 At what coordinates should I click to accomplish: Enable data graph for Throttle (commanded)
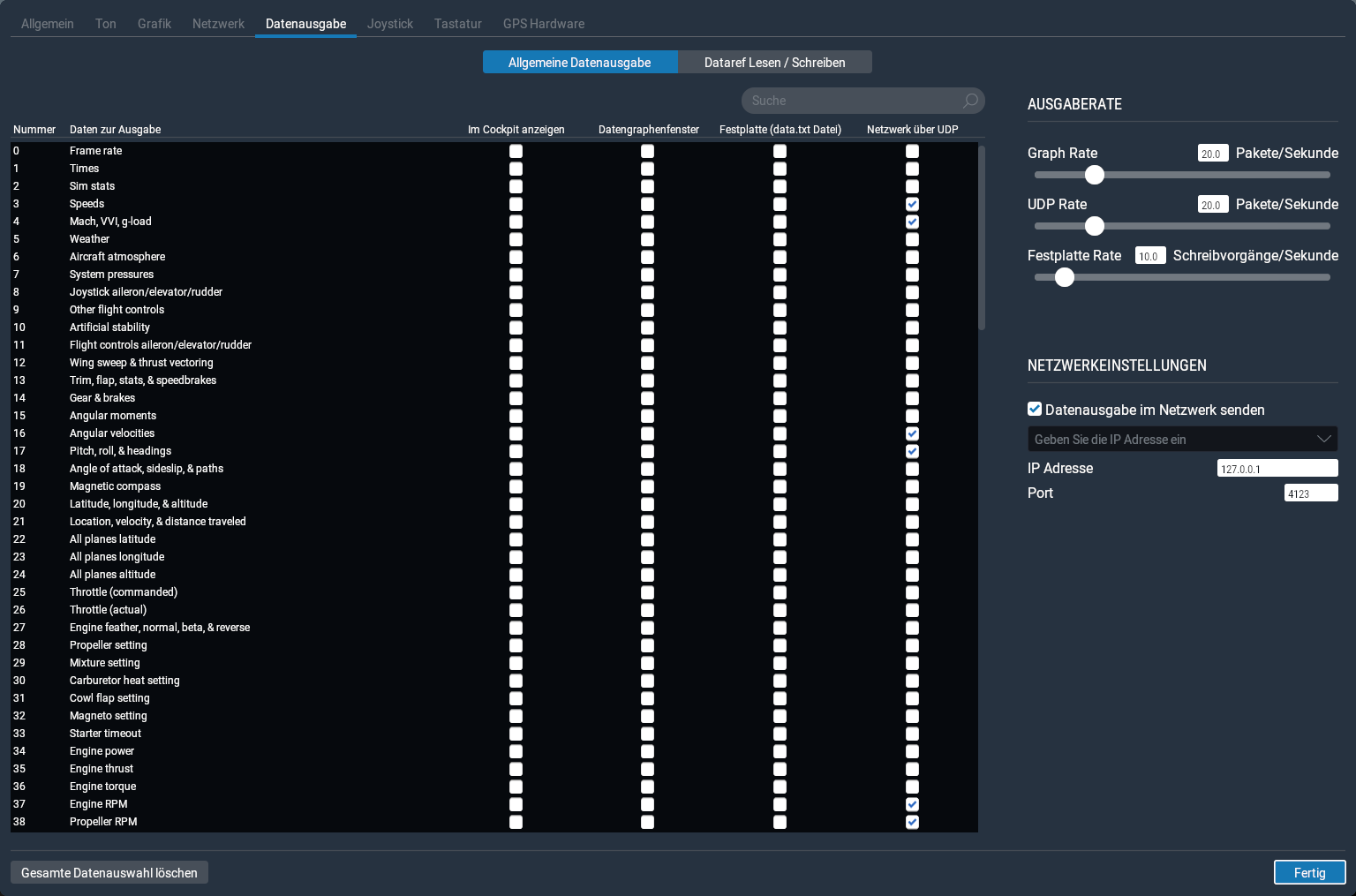[647, 592]
